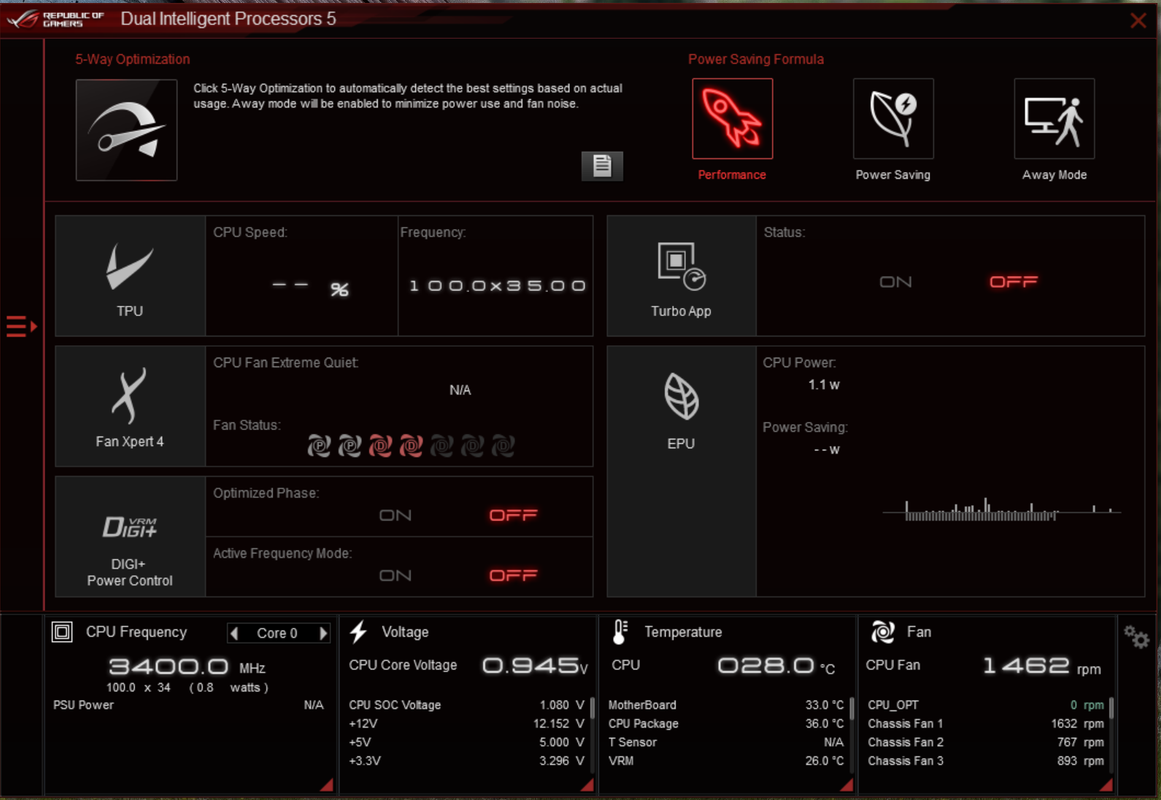The height and width of the screenshot is (800, 1161).
Task: Open the EPU leaf panel
Action: pos(681,472)
